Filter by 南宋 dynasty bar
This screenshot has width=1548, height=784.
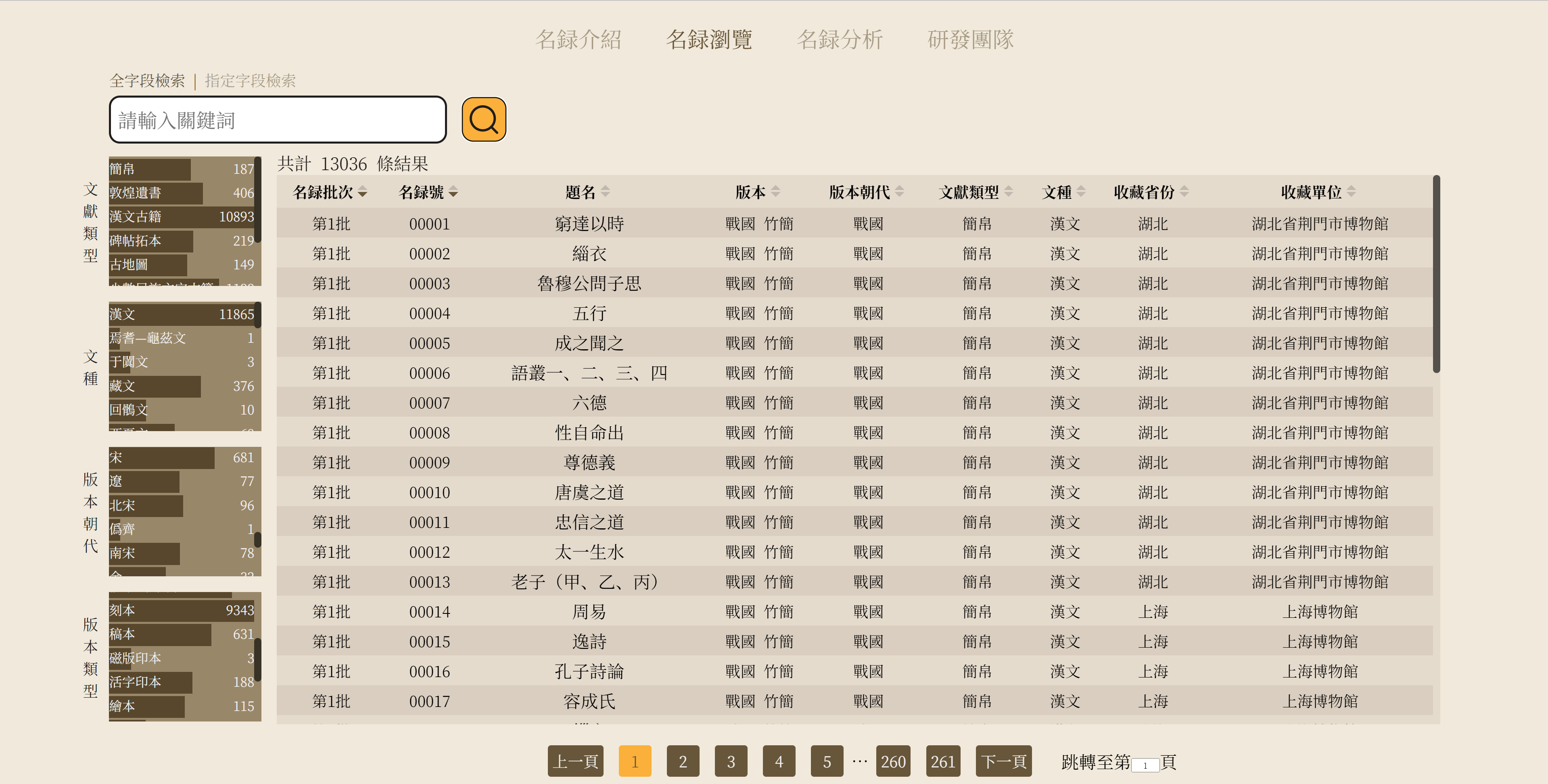182,553
